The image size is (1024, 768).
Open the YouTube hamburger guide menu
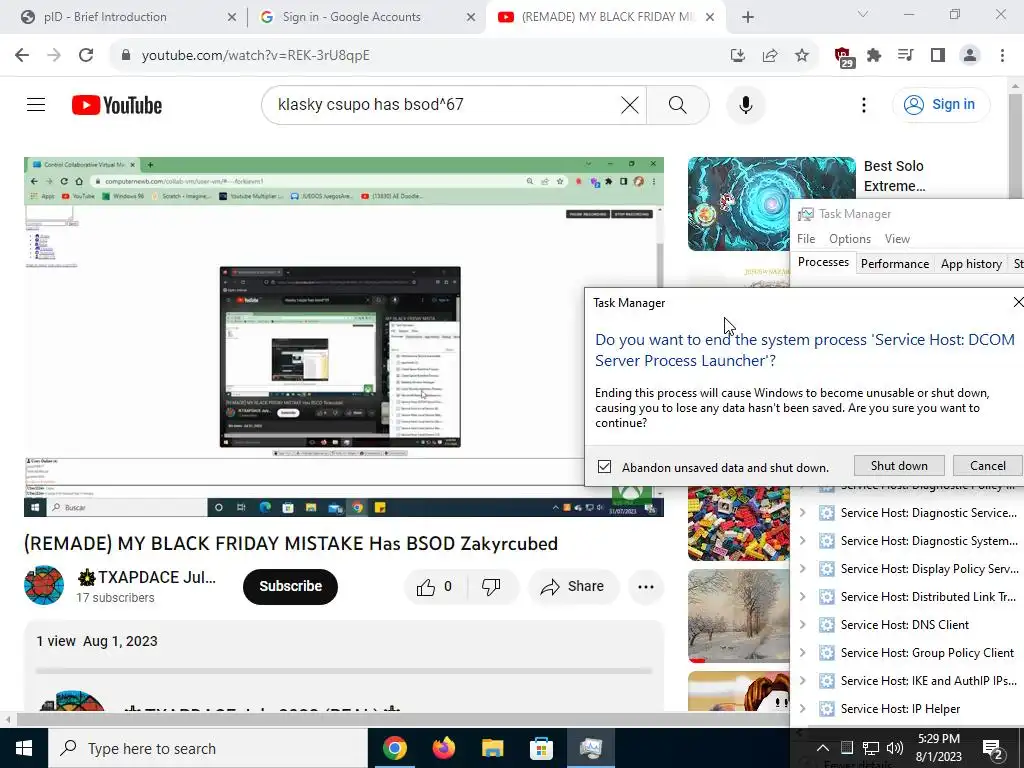pyautogui.click(x=36, y=104)
